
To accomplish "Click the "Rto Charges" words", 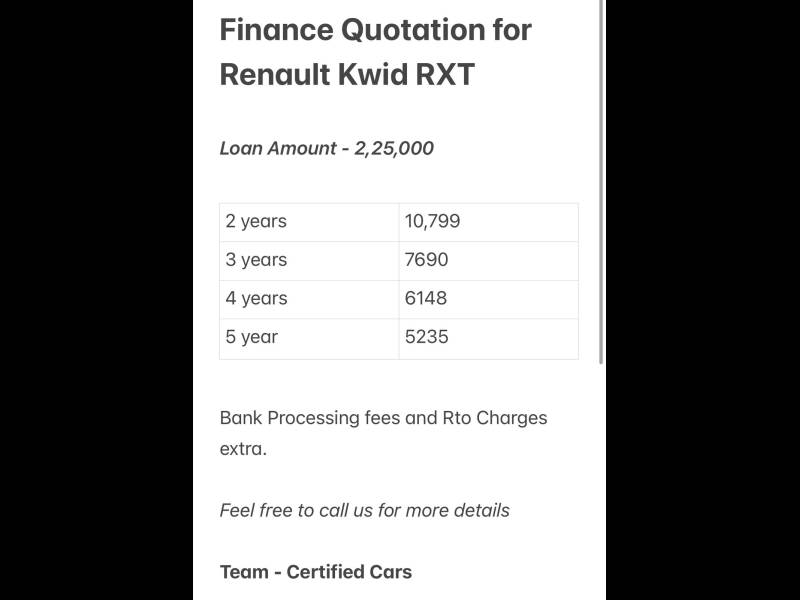I will tap(495, 418).
